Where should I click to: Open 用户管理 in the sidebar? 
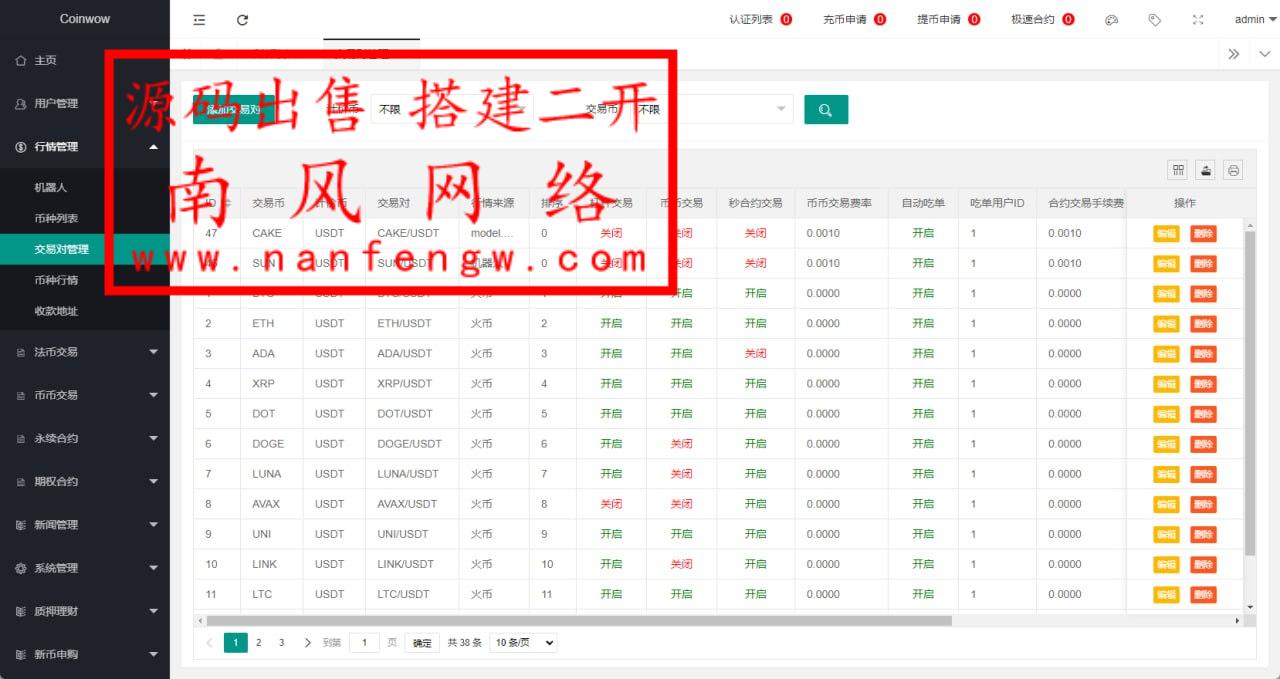(x=56, y=104)
